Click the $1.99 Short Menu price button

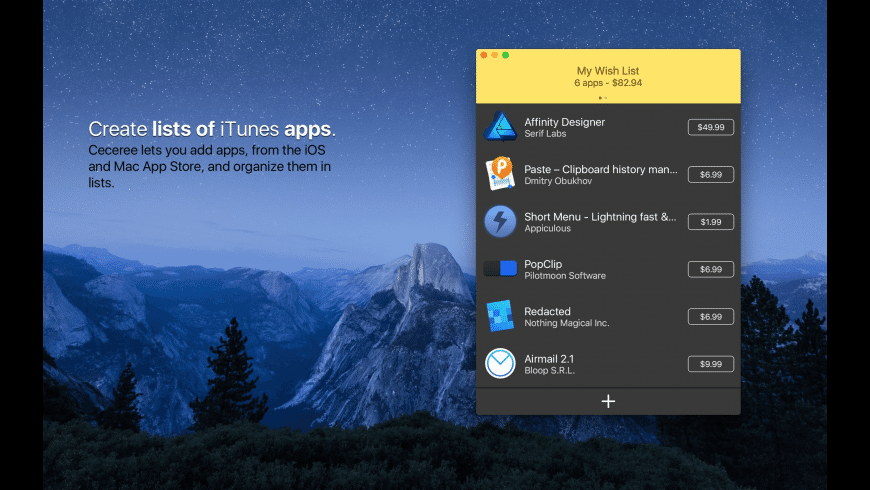(x=711, y=222)
